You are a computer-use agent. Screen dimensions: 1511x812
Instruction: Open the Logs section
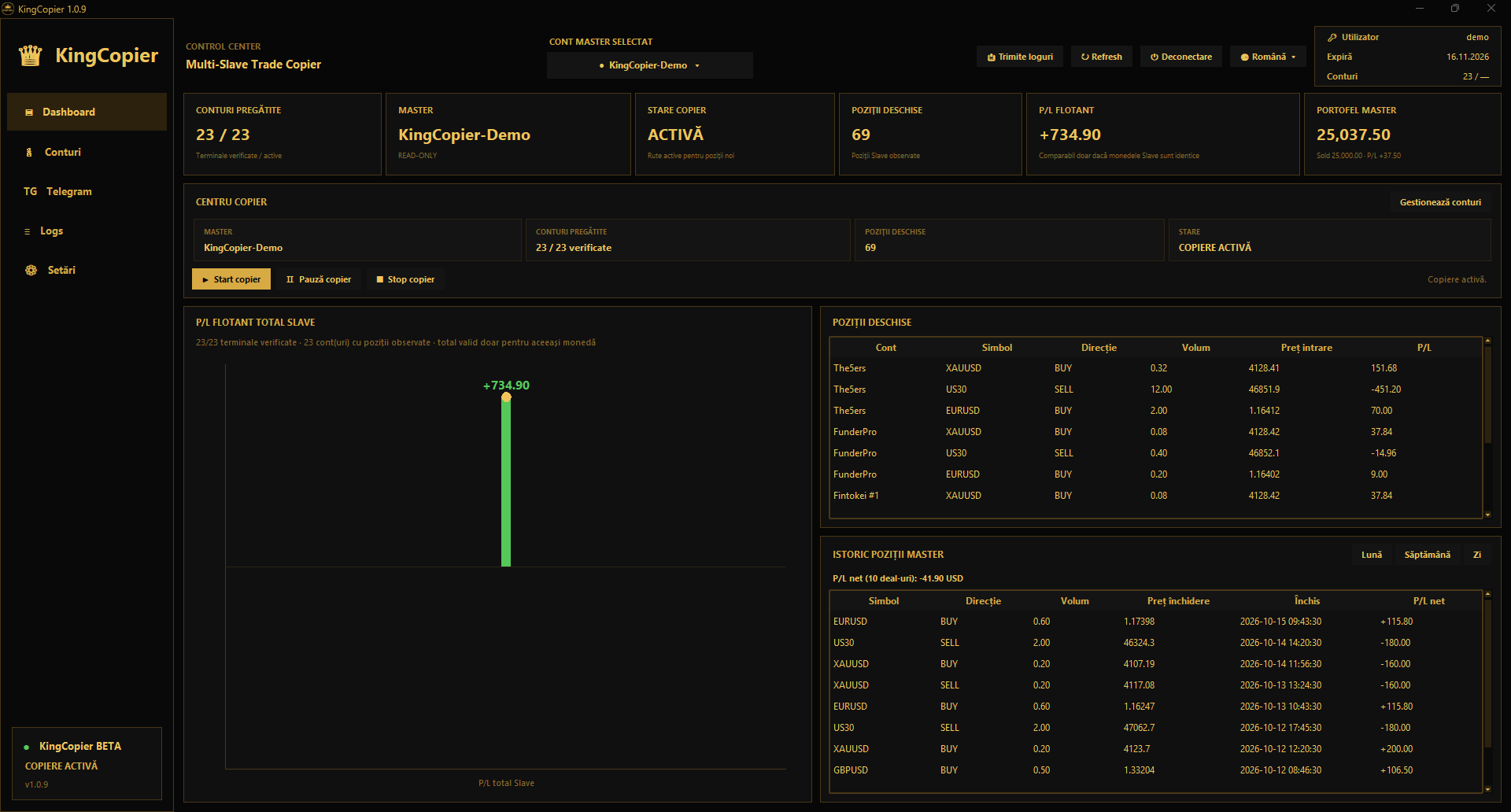pos(87,231)
